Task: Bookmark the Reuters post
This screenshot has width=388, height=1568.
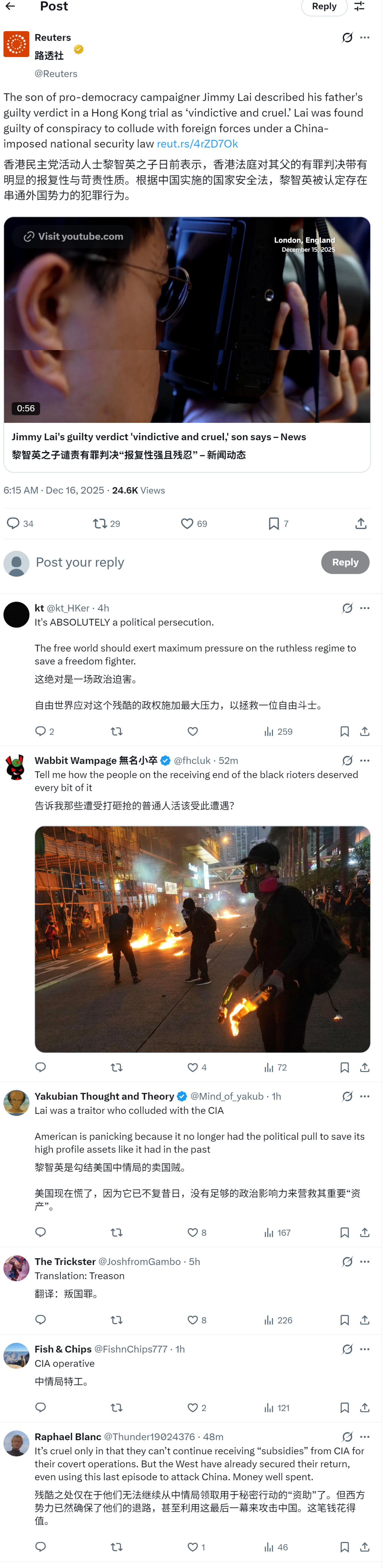Action: click(282, 531)
